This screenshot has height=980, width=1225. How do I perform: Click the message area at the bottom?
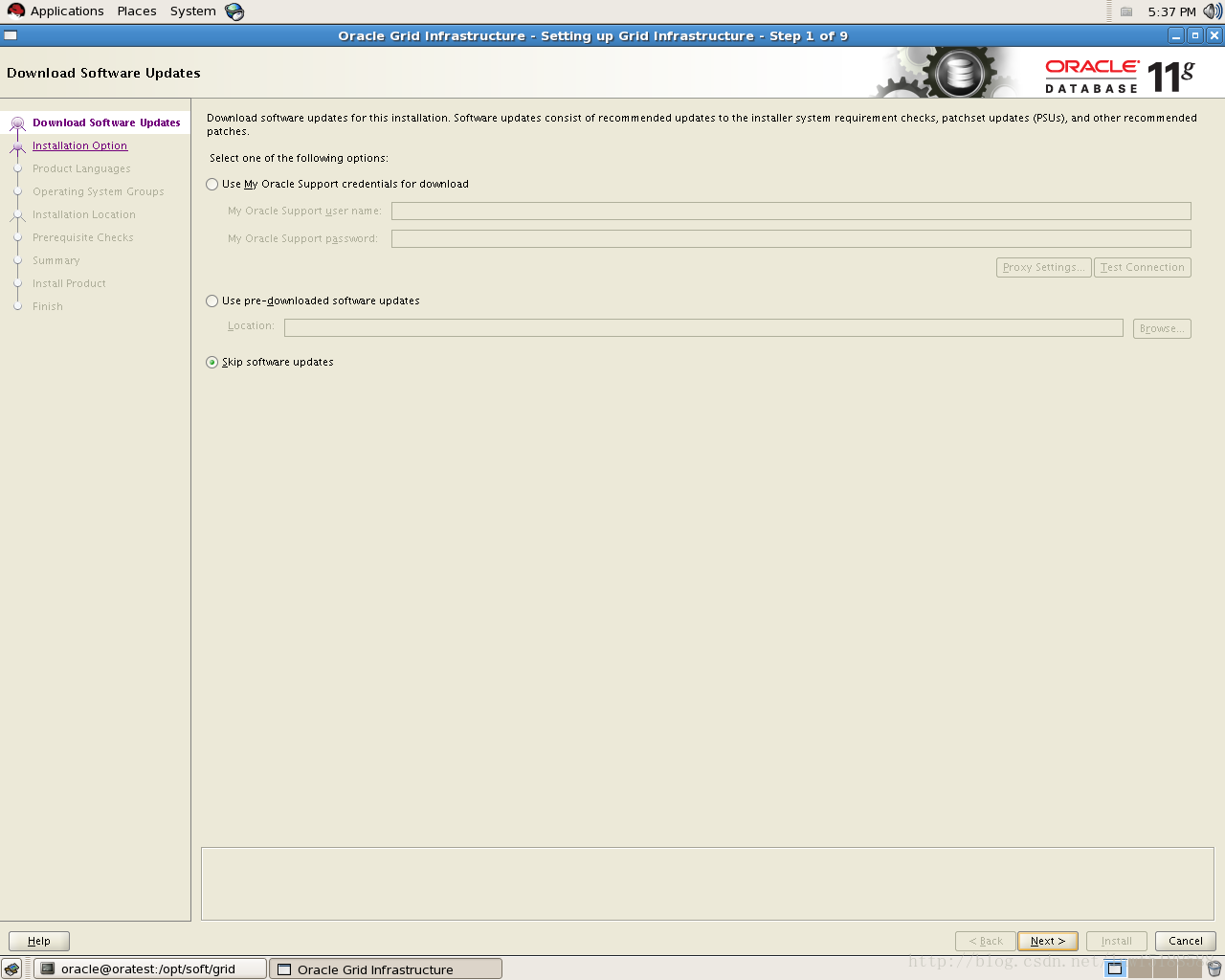pos(707,883)
